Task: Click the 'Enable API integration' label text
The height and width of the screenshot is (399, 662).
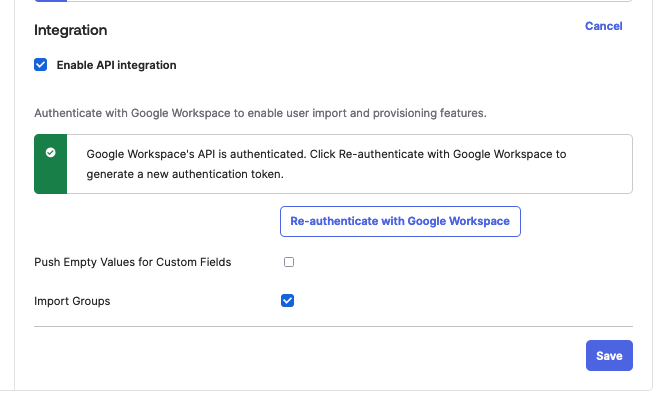Action: [117, 65]
